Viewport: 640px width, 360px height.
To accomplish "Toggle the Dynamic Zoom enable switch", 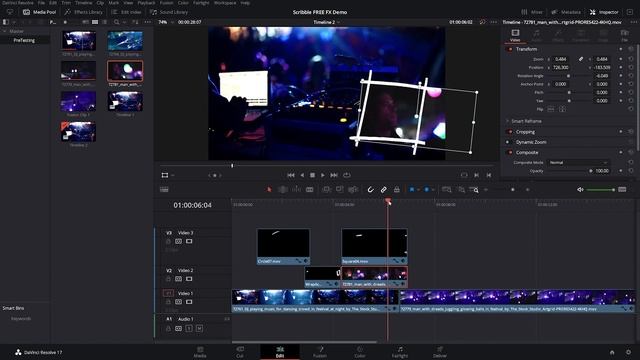I will [x=508, y=142].
